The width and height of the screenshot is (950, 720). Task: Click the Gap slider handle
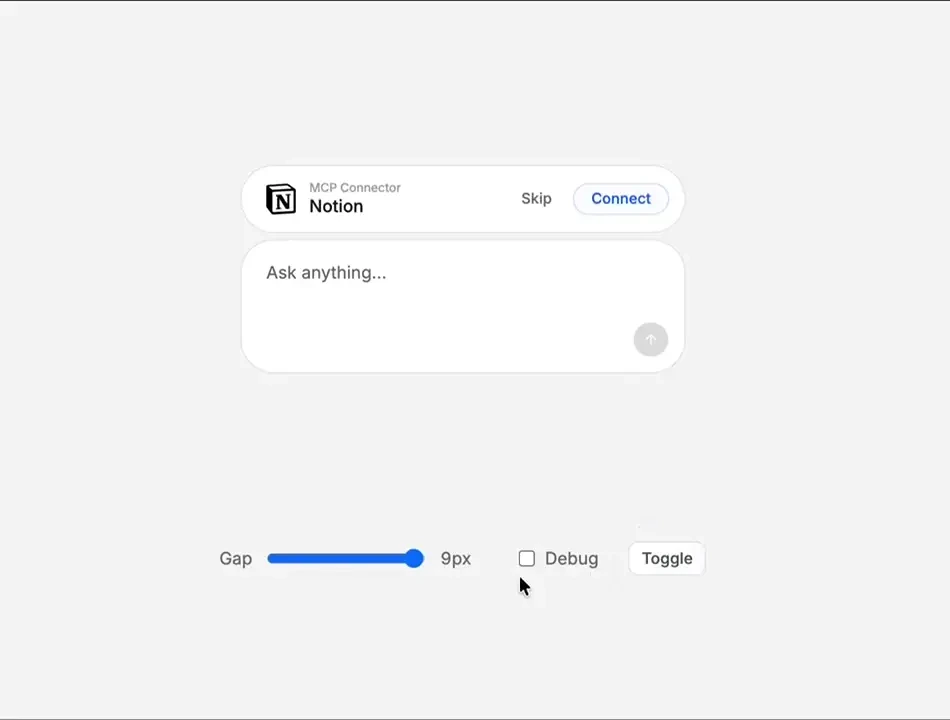[x=414, y=558]
